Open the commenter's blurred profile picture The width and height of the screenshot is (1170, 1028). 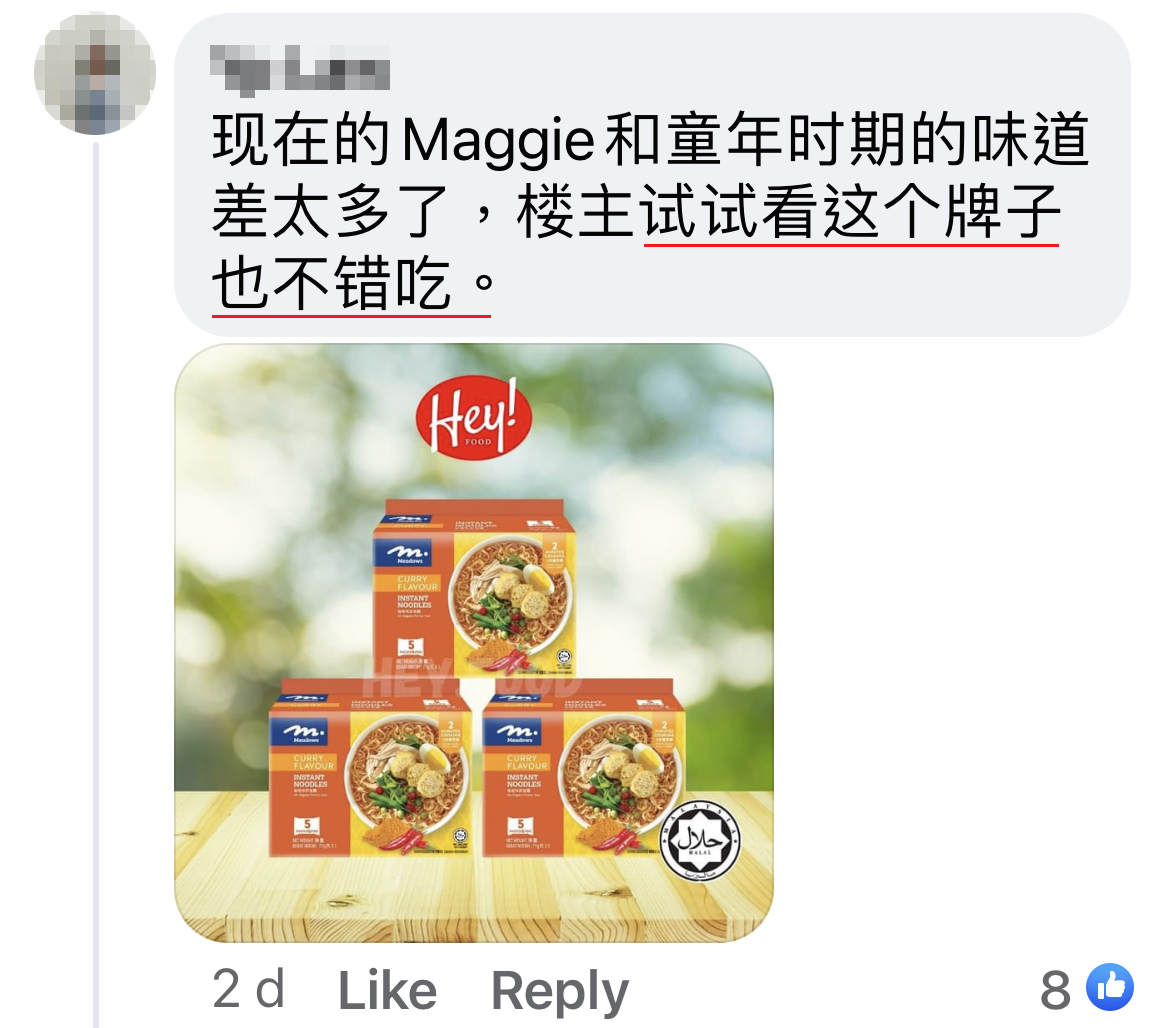[x=95, y=73]
